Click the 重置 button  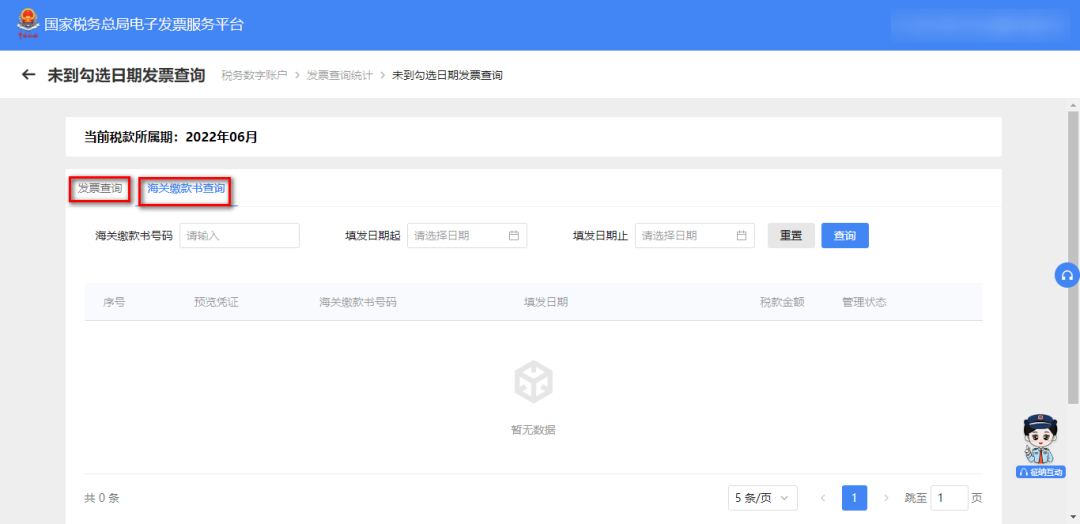click(791, 235)
